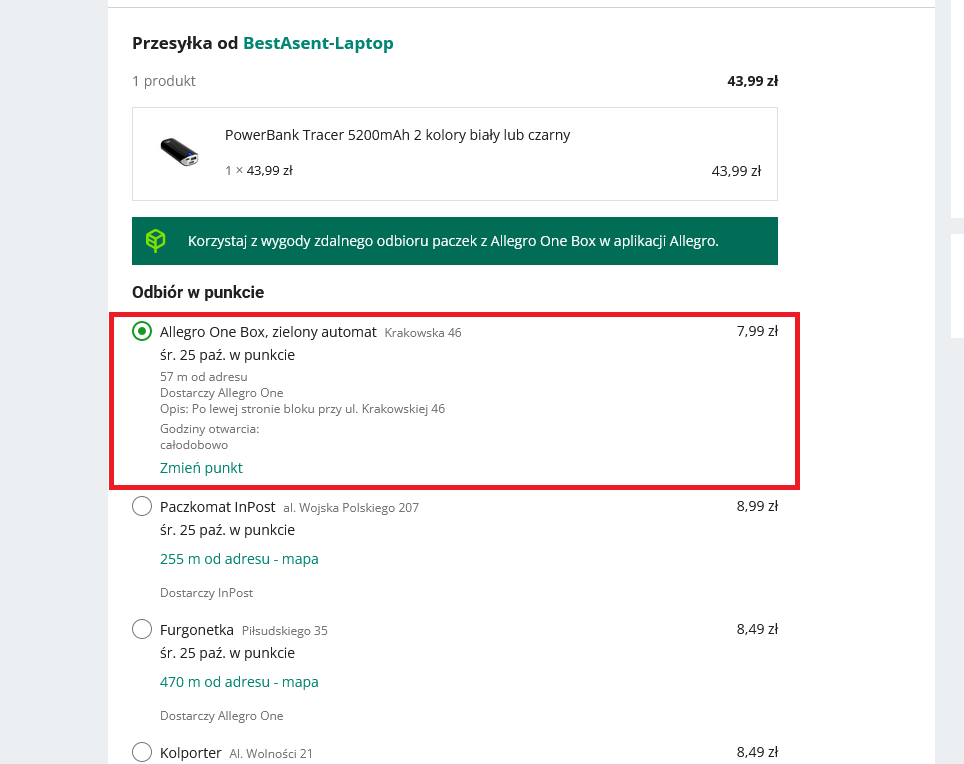Open the PowerBank product thumbnail image

point(179,152)
